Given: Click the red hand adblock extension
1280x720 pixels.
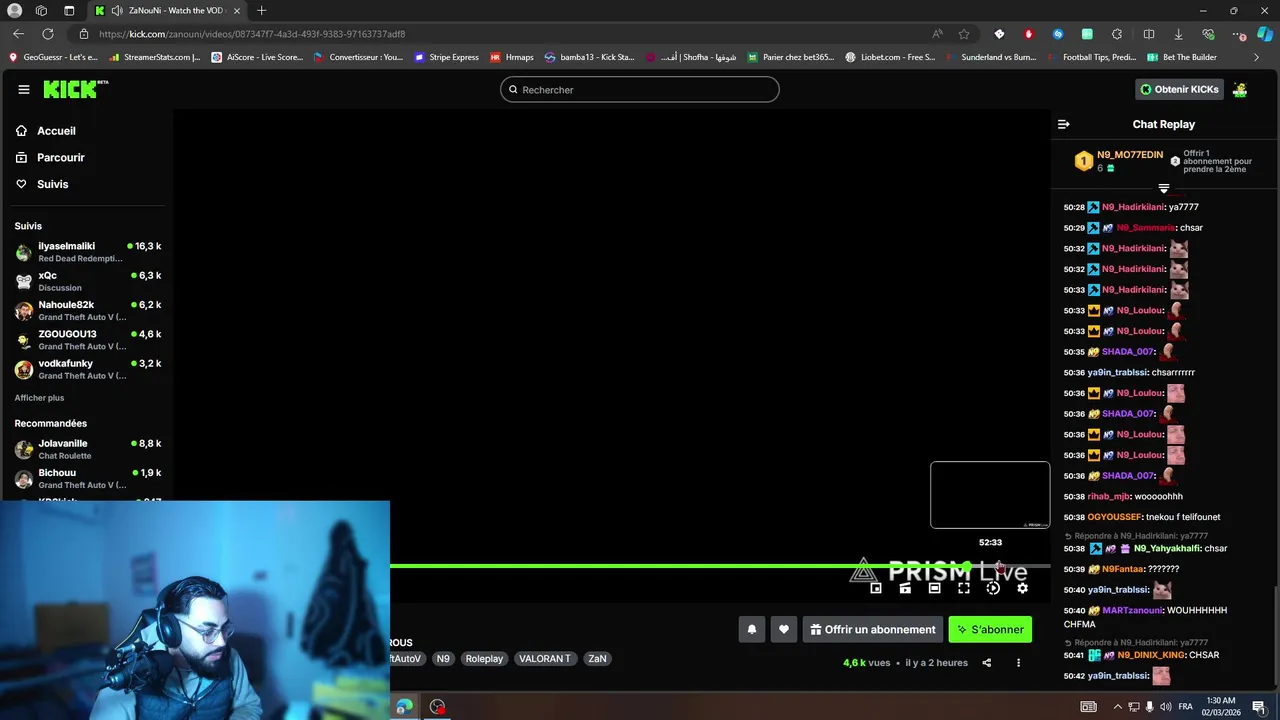Looking at the screenshot, I should pyautogui.click(x=1028, y=33).
